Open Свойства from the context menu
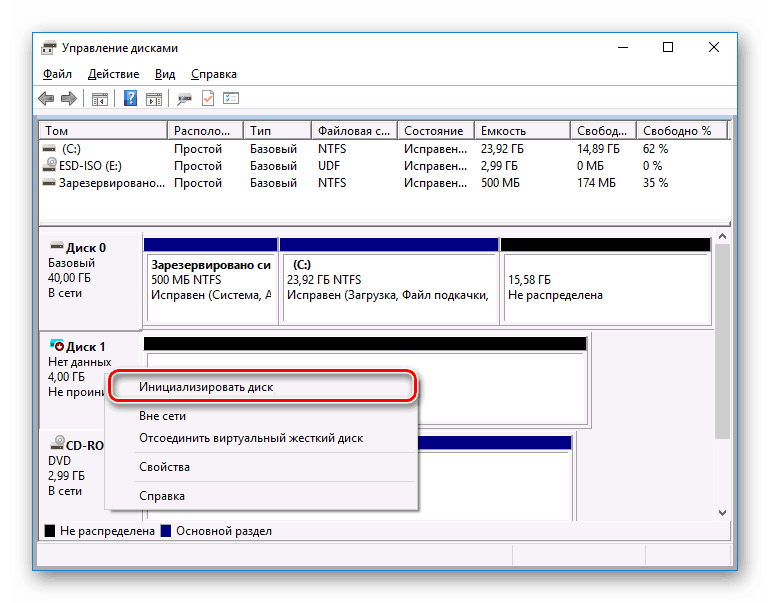 tap(262, 467)
